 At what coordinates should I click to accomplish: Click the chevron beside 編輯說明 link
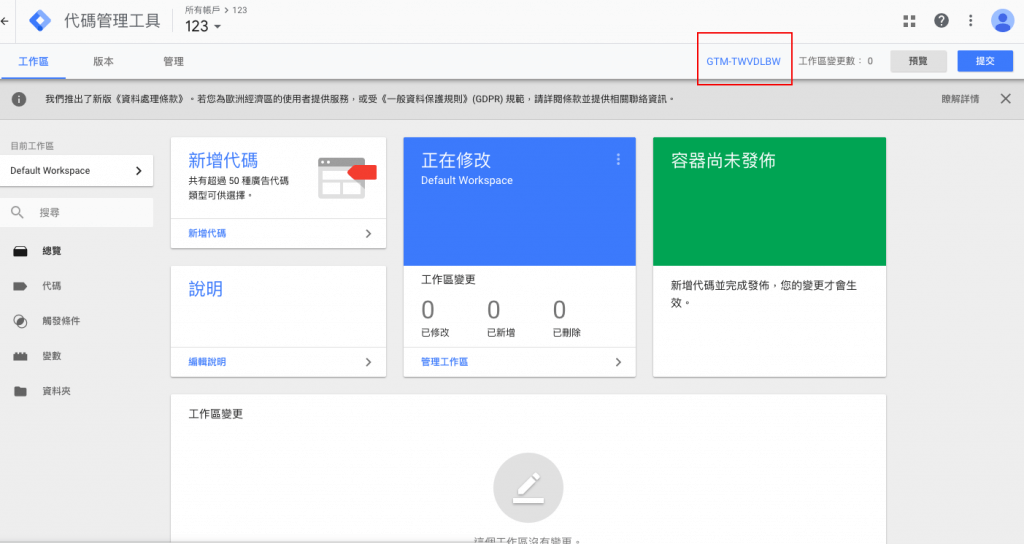pyautogui.click(x=368, y=362)
